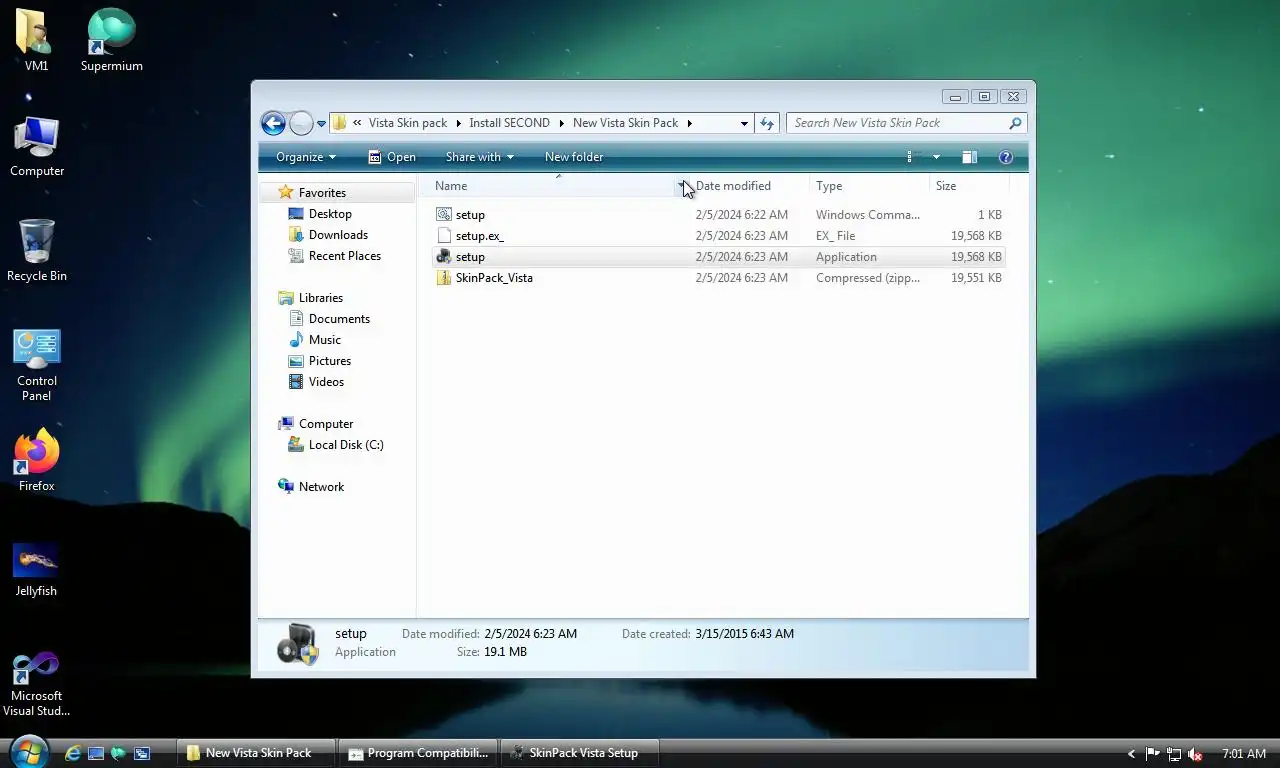Toggle the preview pane icon
The height and width of the screenshot is (768, 1280).
click(969, 157)
